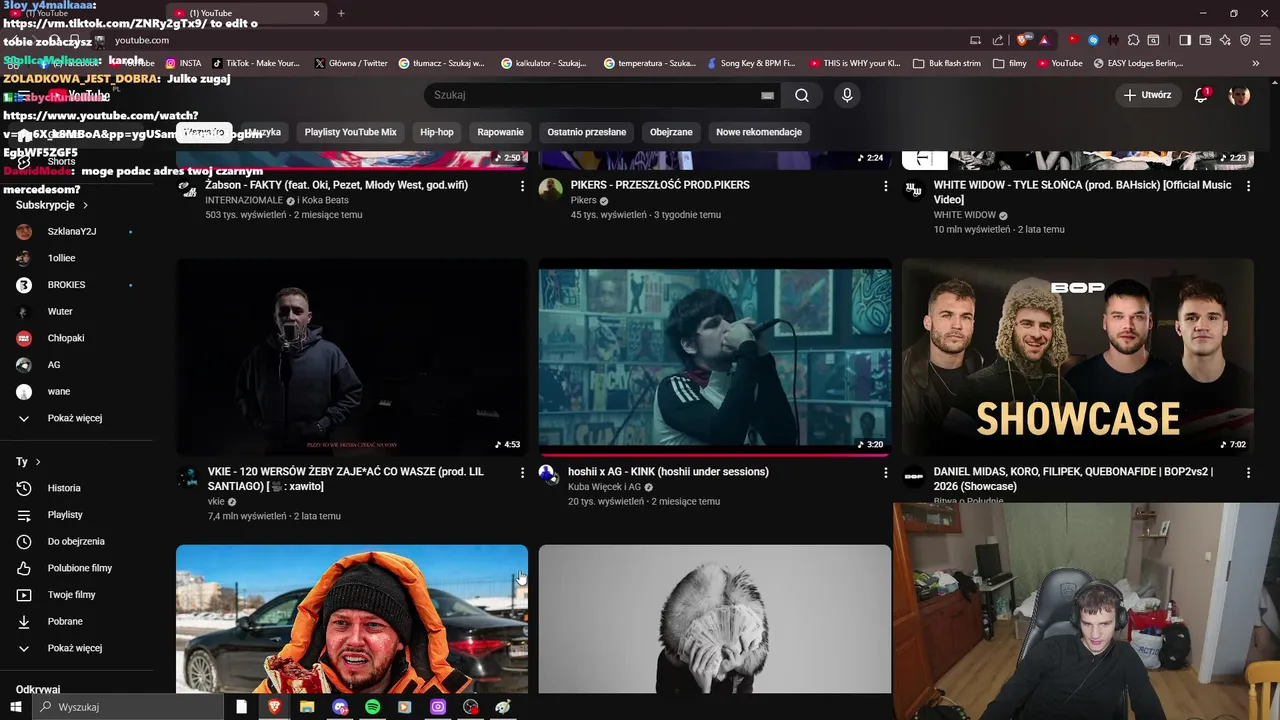Open Pikers channel link
Image resolution: width=1280 pixels, height=720 pixels.
[x=583, y=200]
